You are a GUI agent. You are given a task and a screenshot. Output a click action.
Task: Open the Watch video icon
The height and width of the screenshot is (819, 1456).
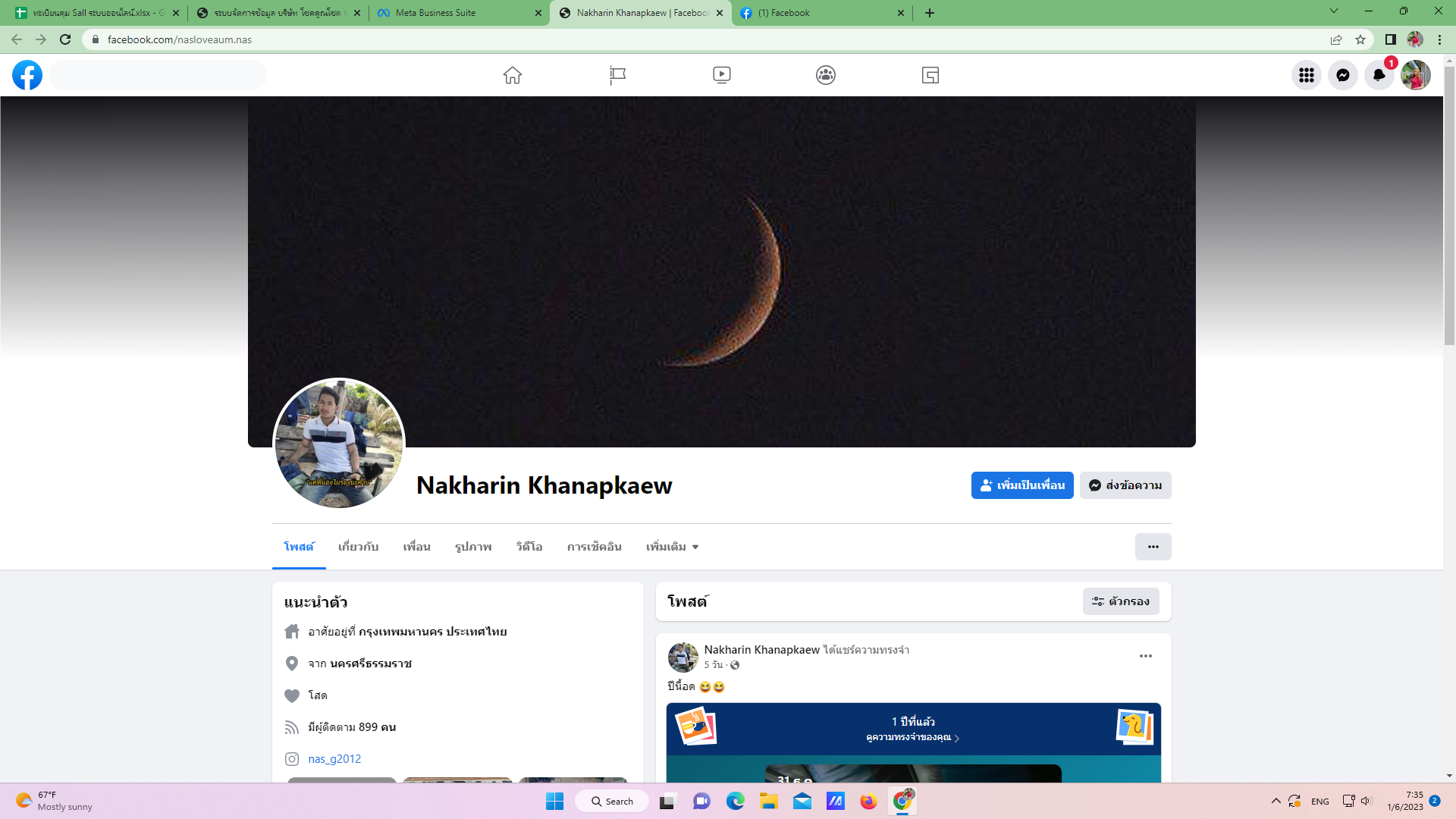coord(722,75)
